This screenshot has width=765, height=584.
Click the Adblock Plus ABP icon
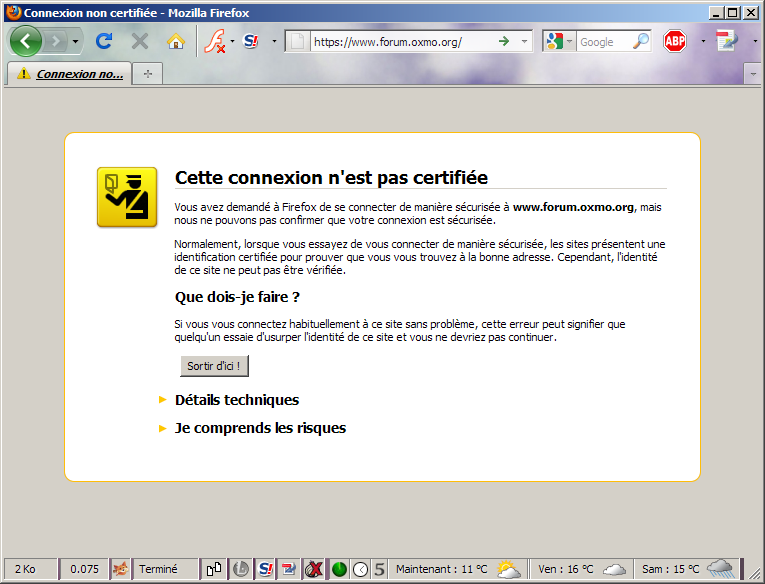675,41
